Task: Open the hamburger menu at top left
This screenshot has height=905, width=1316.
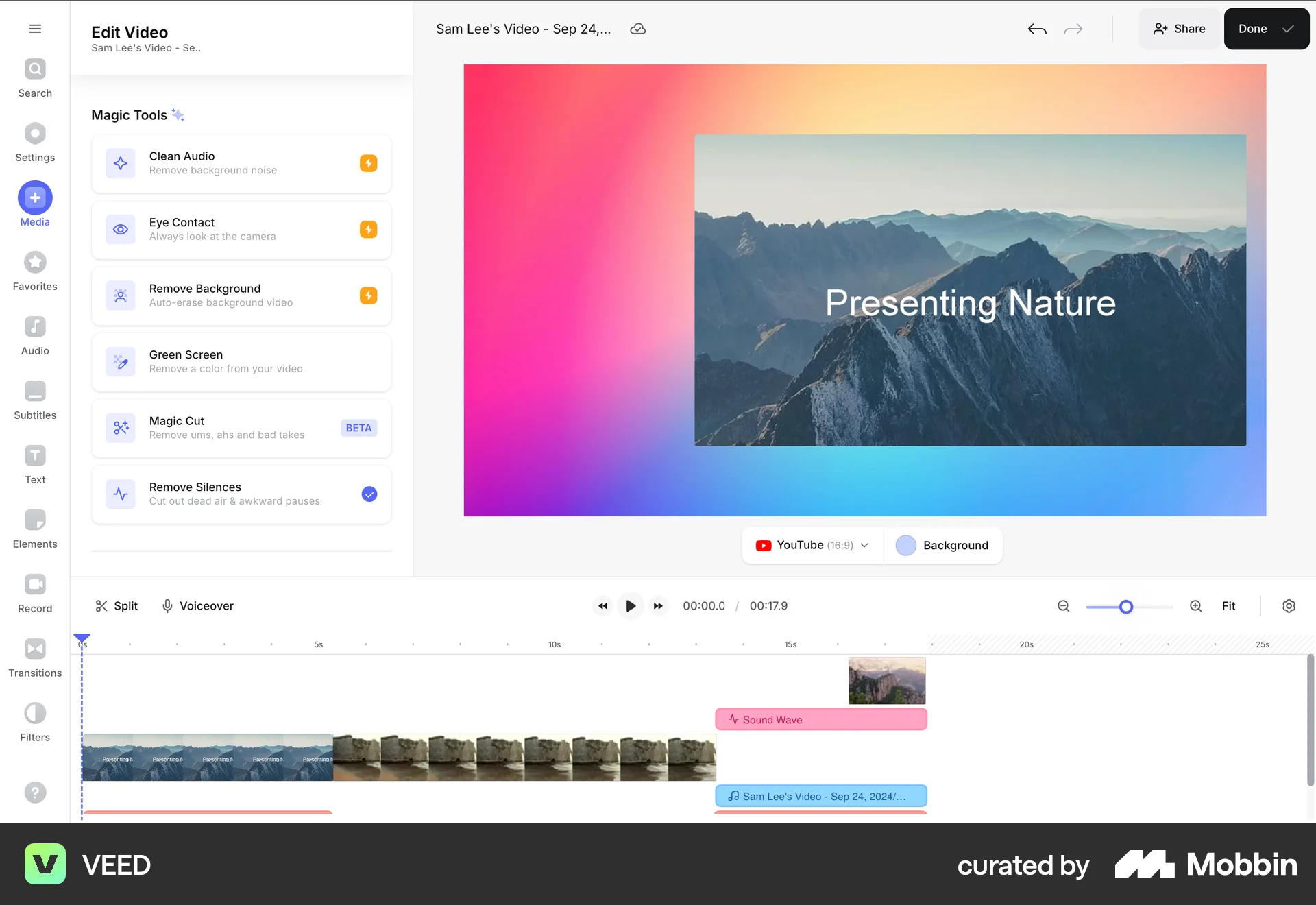Action: click(34, 29)
